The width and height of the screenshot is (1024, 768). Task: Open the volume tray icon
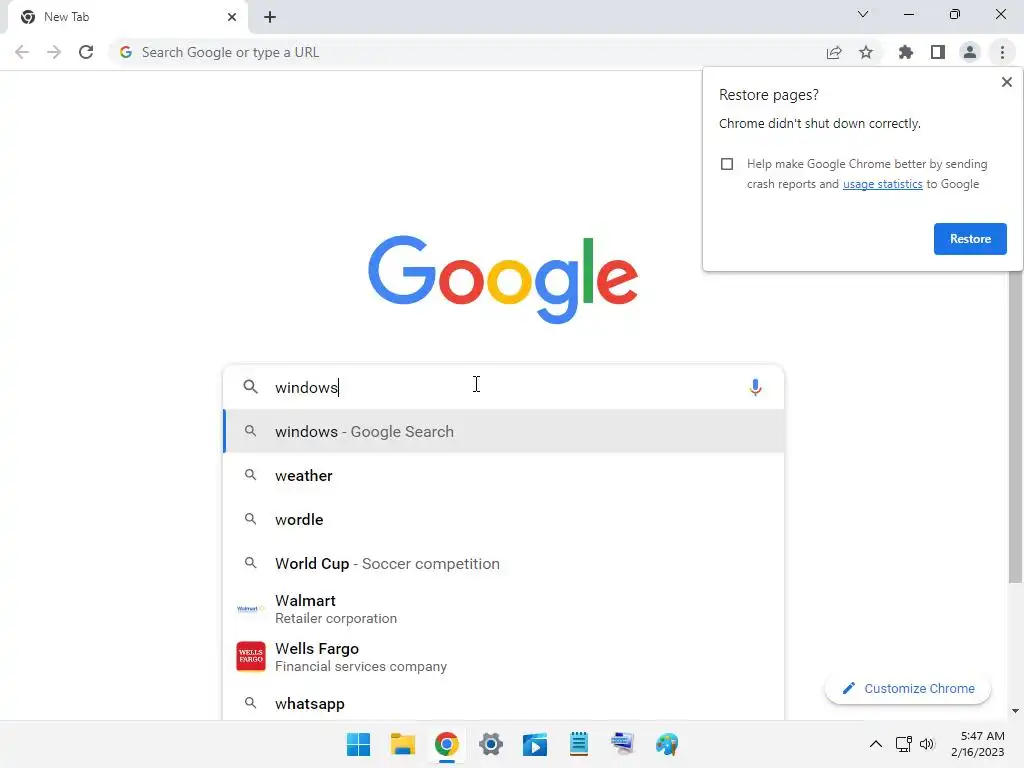(x=927, y=744)
